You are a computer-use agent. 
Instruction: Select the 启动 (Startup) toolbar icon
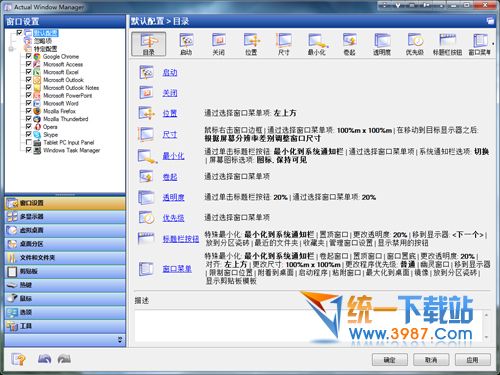186,44
